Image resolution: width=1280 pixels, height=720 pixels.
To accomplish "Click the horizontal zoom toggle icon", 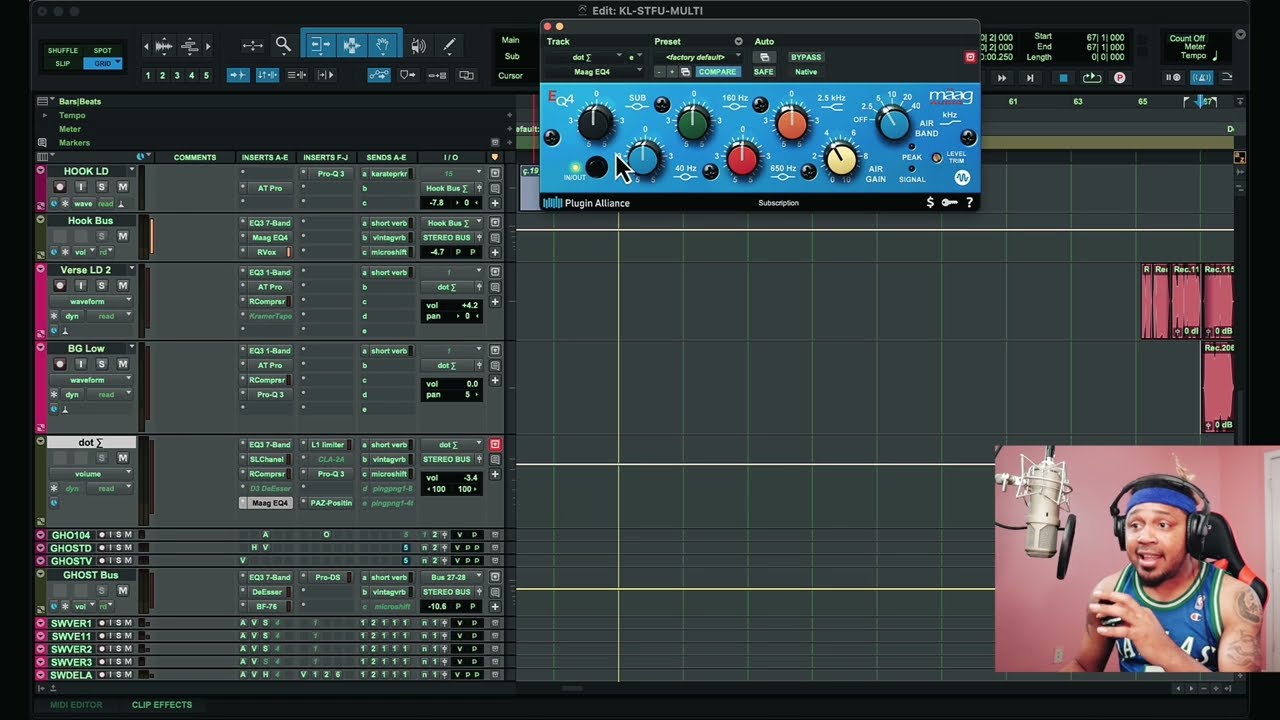I will pos(253,45).
